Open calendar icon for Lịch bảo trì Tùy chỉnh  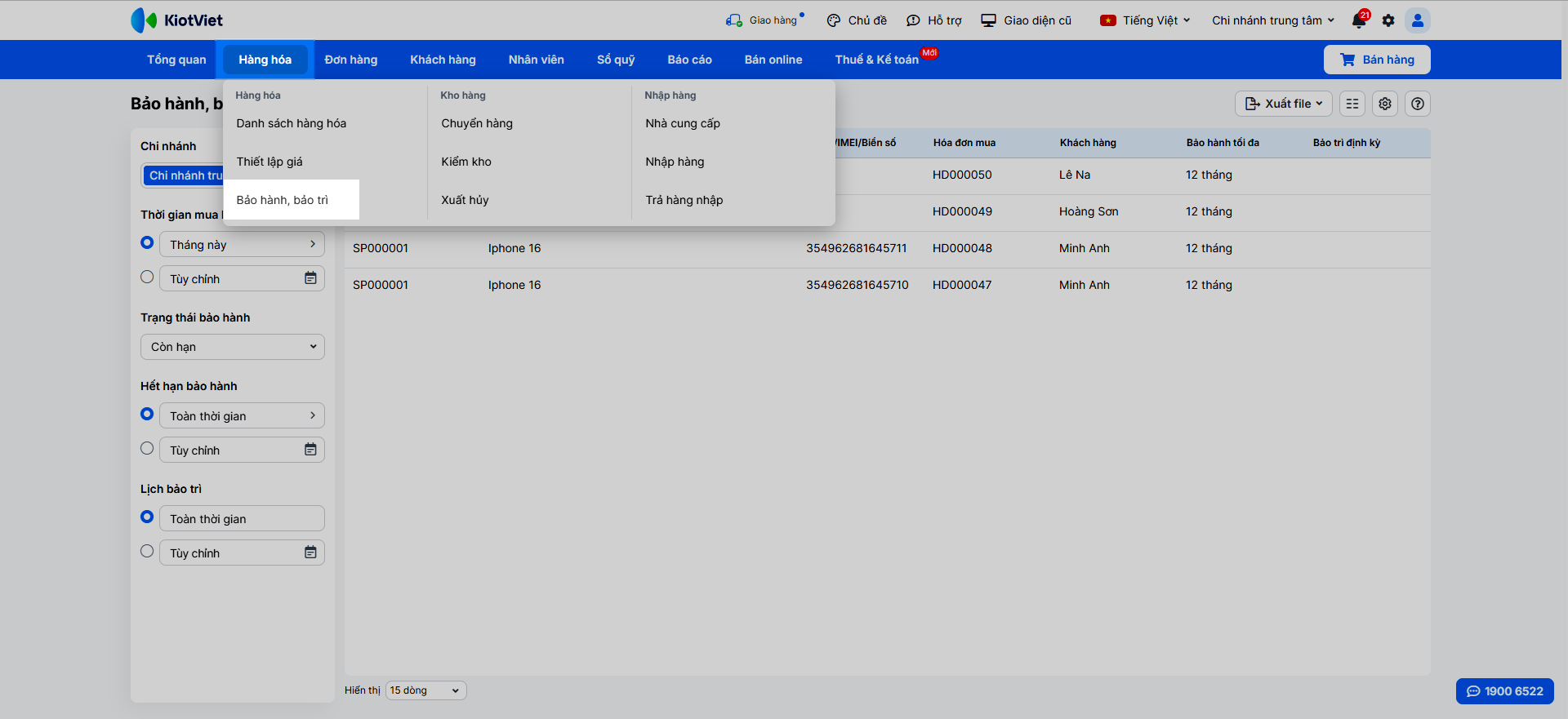[x=310, y=553]
